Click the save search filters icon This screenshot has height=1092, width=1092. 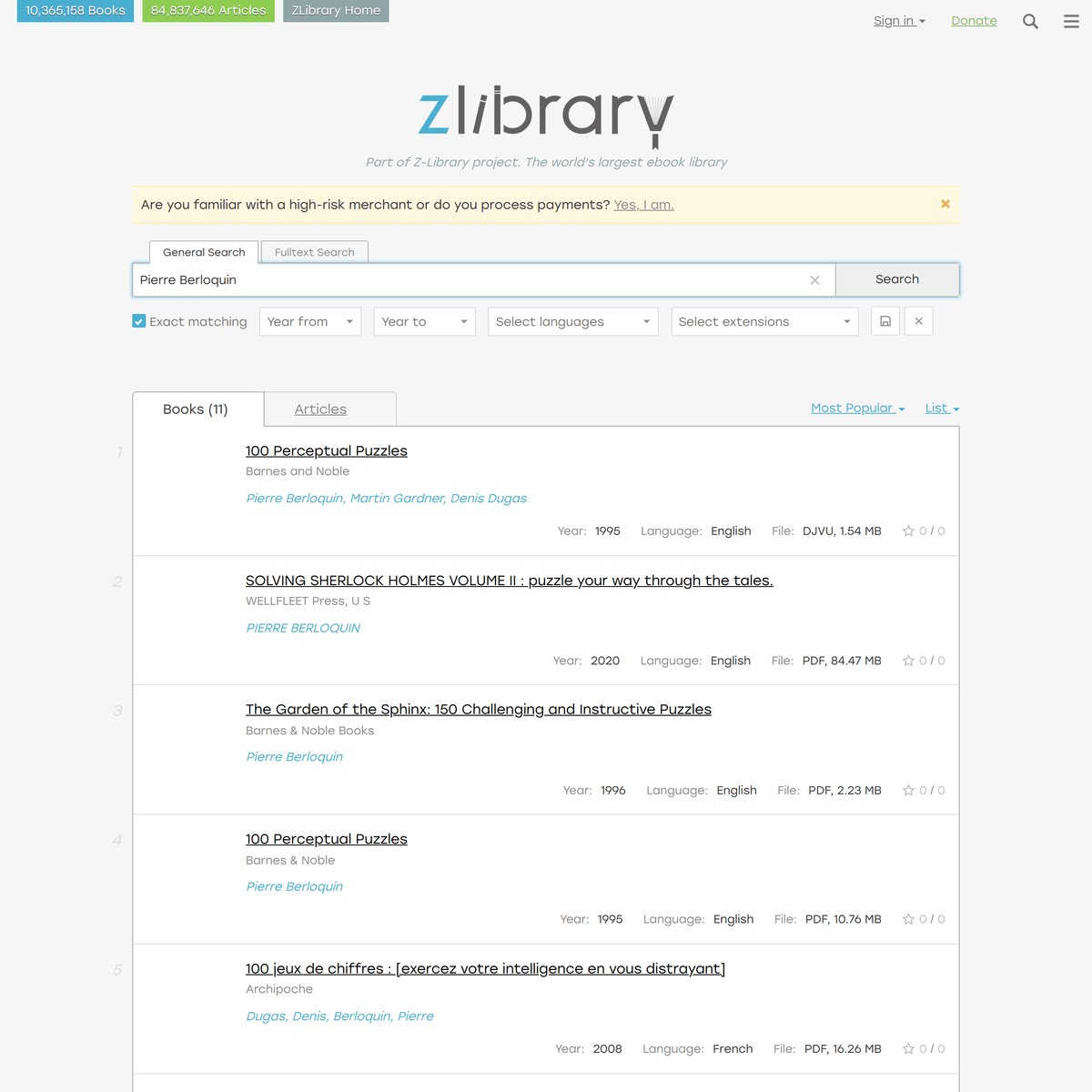coord(885,321)
